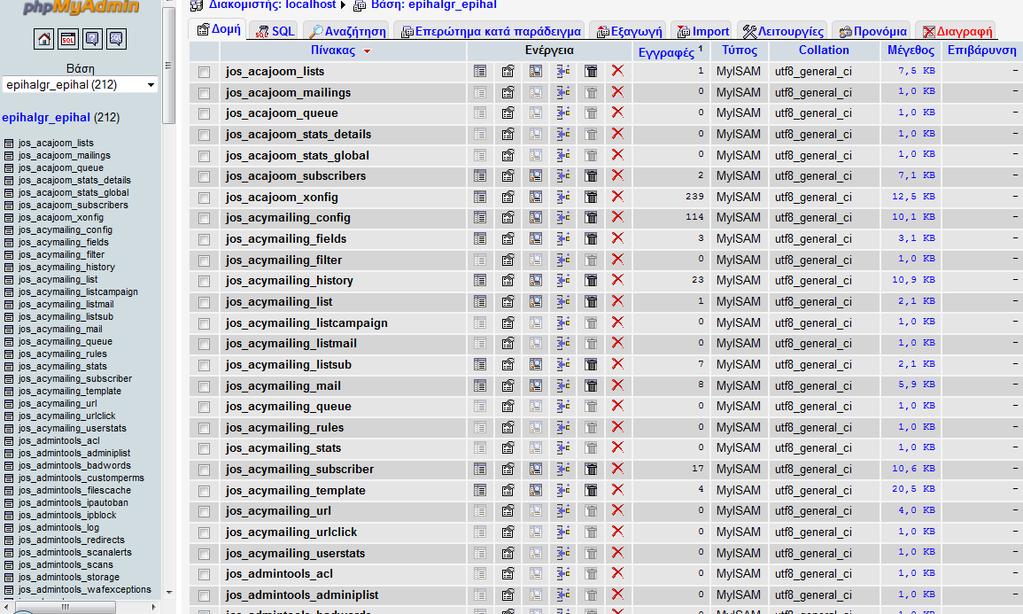Click size 20,5 KB of jos_acymailing_template
This screenshot has height=614, width=1023.
(913, 489)
